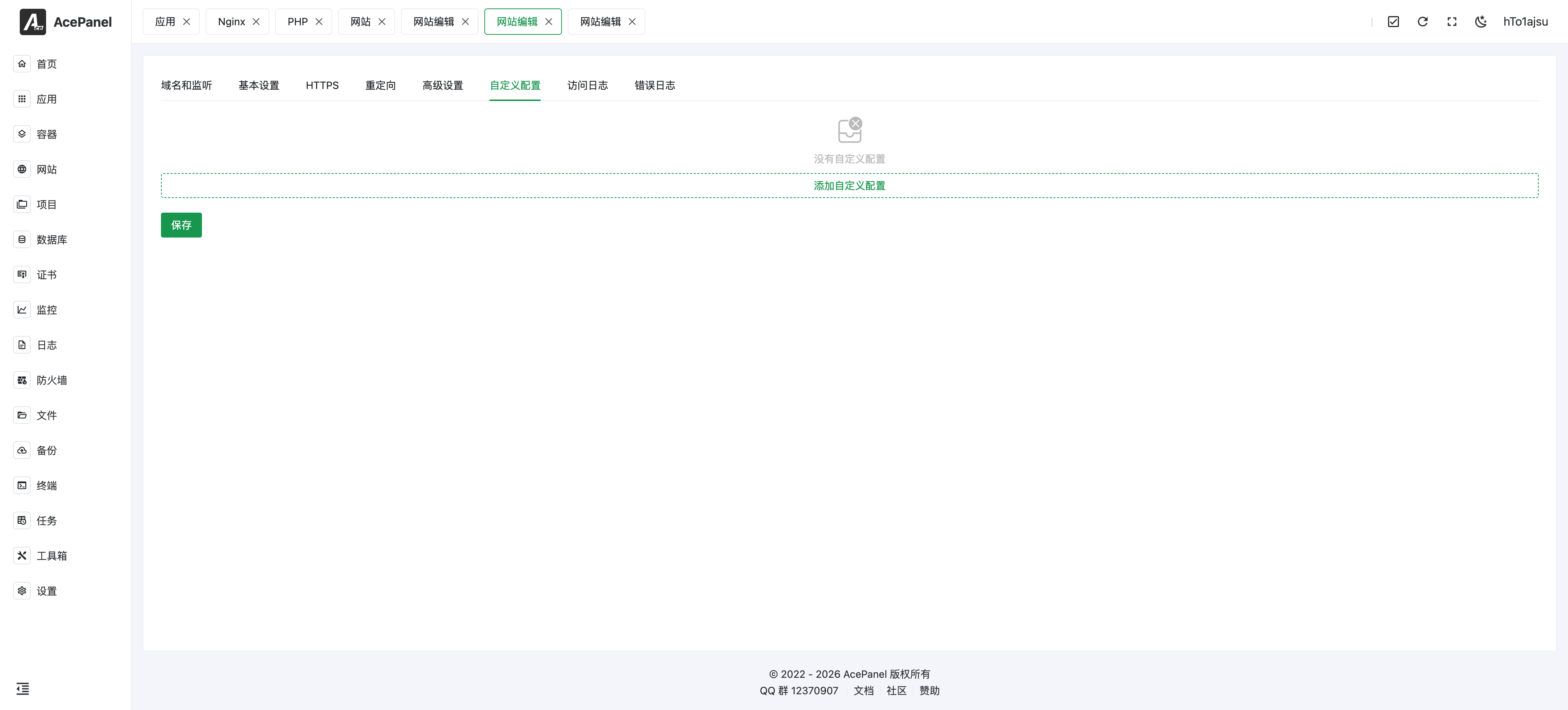
Task: Select the Container sidebar icon
Action: [x=22, y=134]
